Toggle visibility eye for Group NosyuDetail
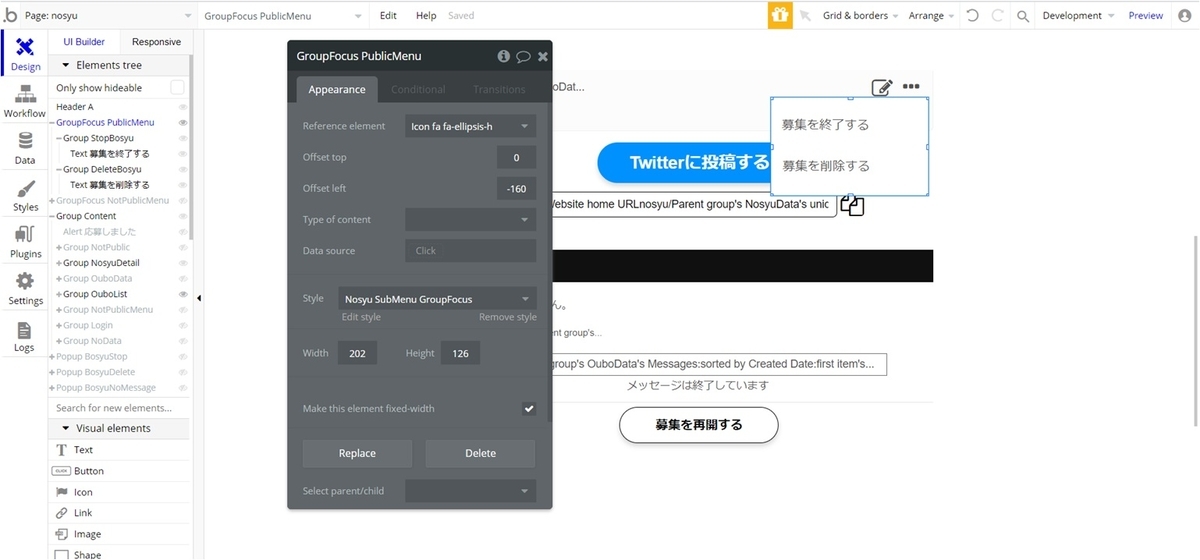Viewport: 1200px width, 560px height. [183, 263]
